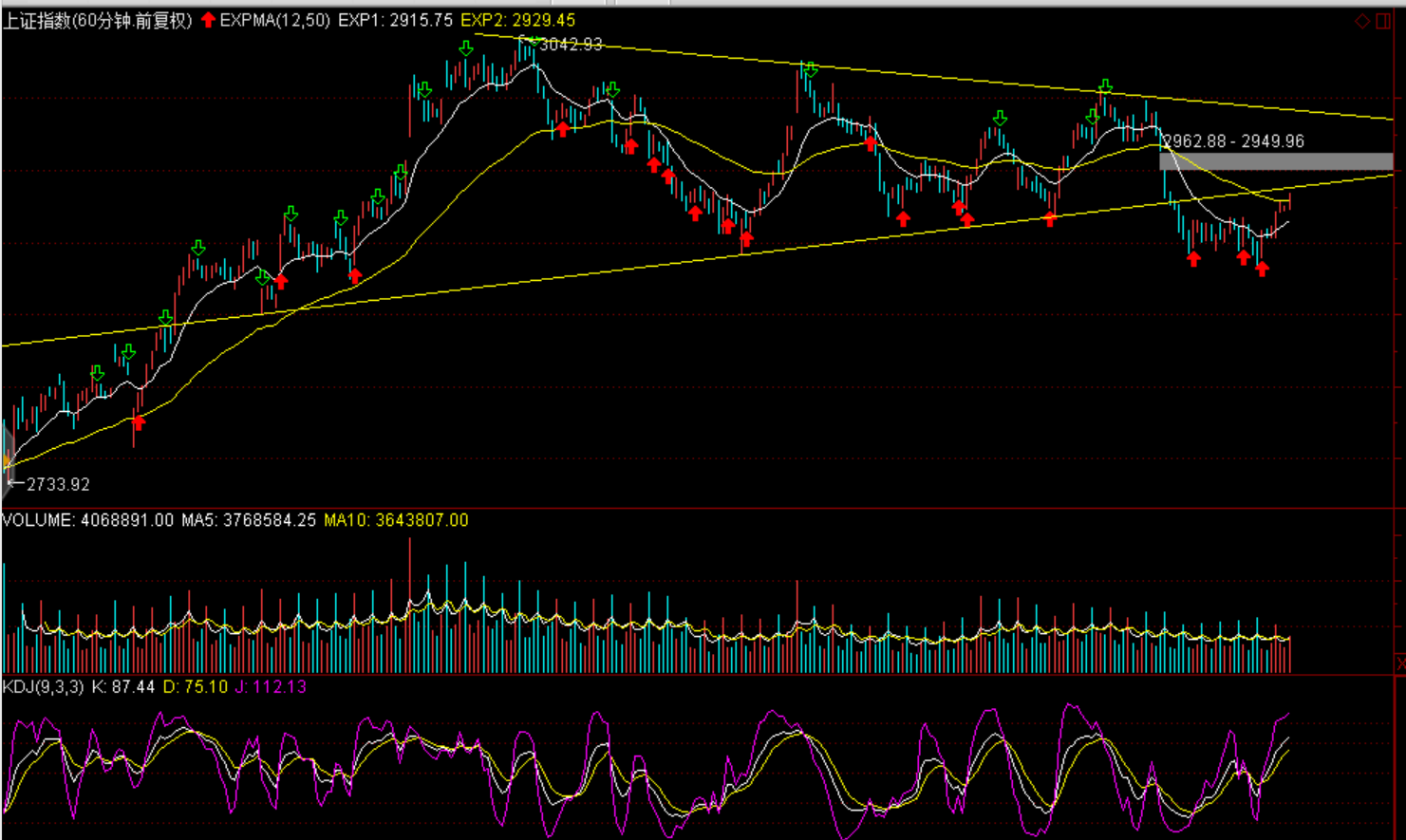Open the KDJ(9,3,3) indicator label
The height and width of the screenshot is (840, 1406).
(44, 686)
